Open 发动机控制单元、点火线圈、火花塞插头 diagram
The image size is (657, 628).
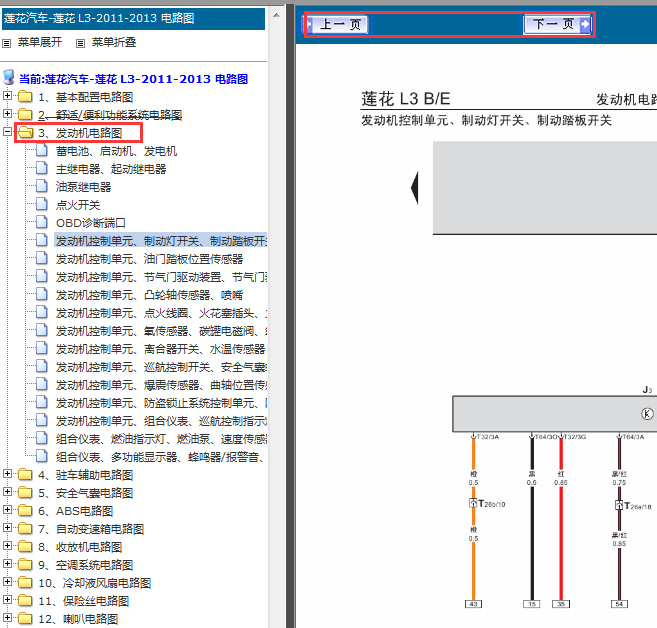[161, 313]
